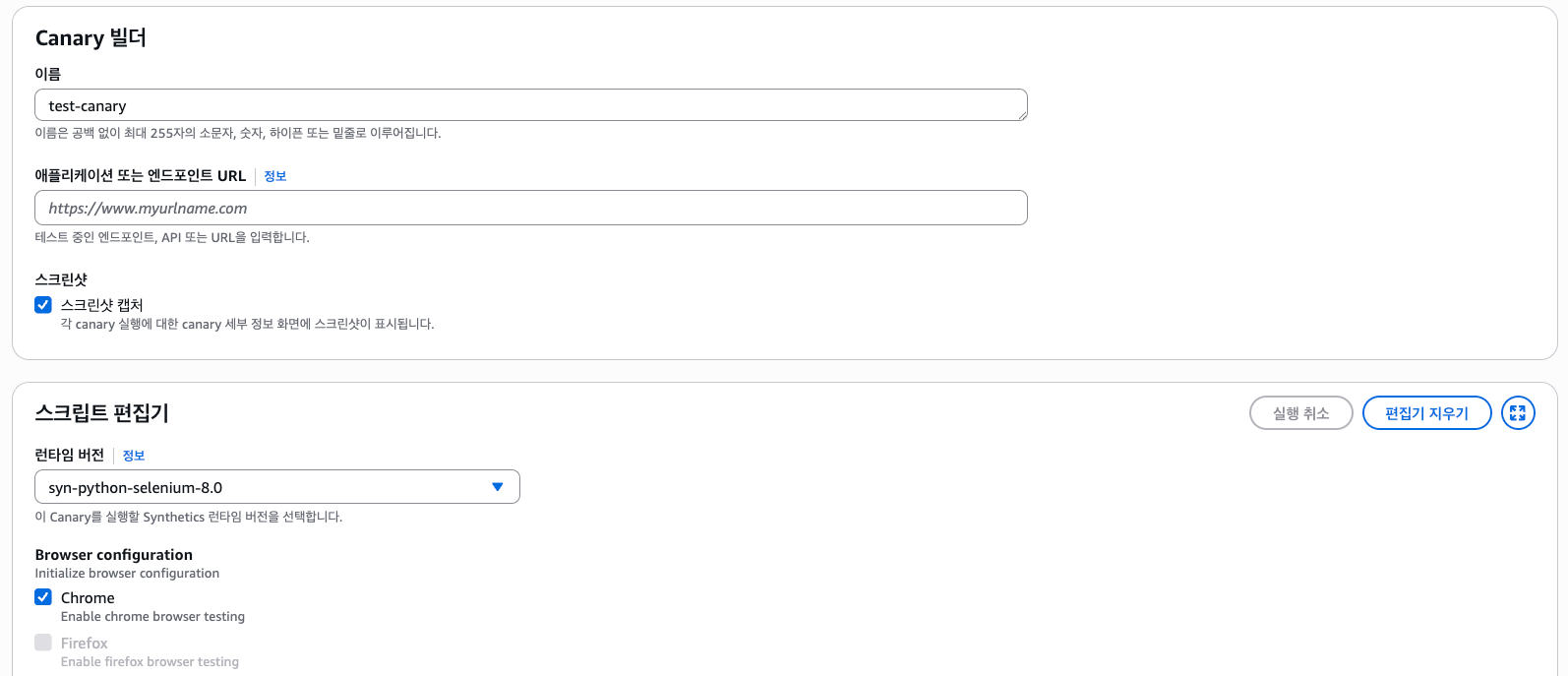Viewport: 1568px width, 676px height.
Task: Expand script editor to fullscreen
Action: click(x=1518, y=413)
